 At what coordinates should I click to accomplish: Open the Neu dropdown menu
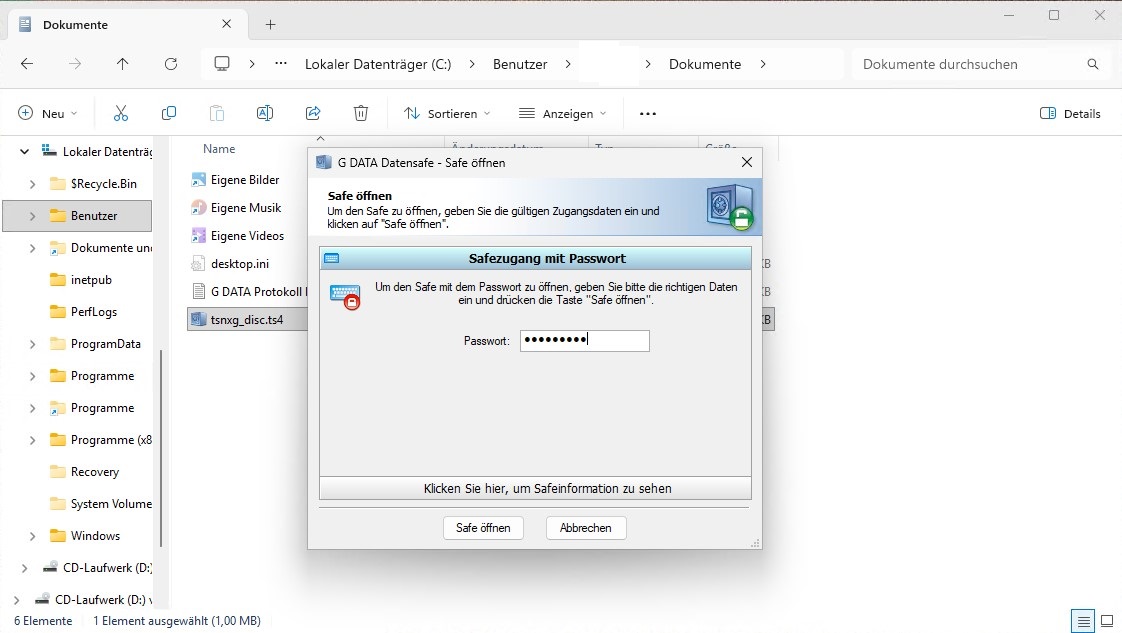tap(47, 113)
